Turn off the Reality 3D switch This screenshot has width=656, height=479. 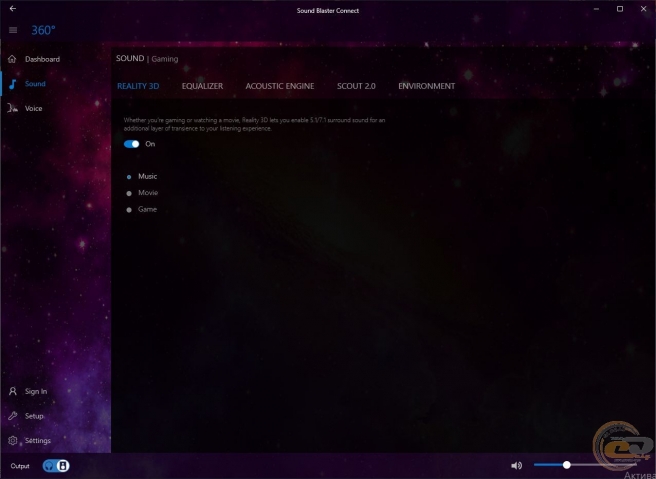tap(131, 144)
